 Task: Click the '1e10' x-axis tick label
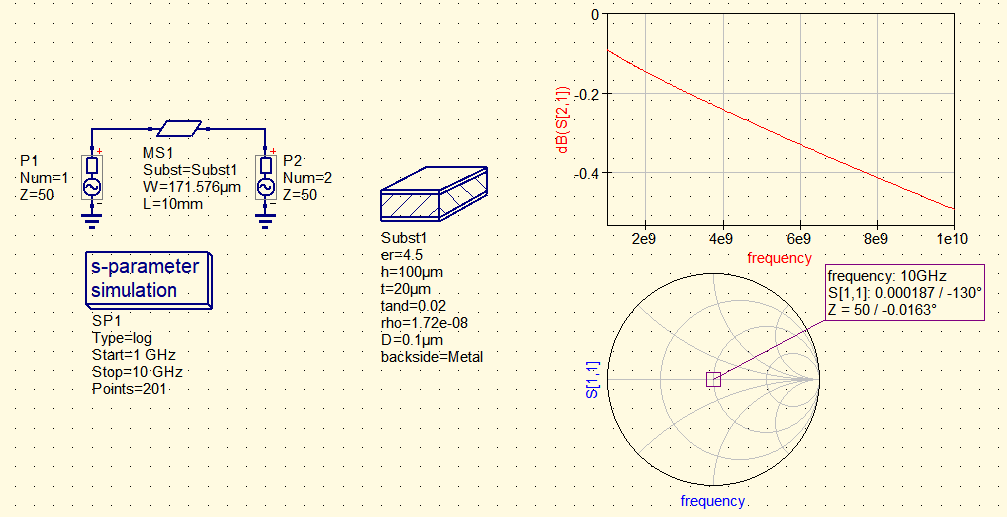click(x=953, y=239)
